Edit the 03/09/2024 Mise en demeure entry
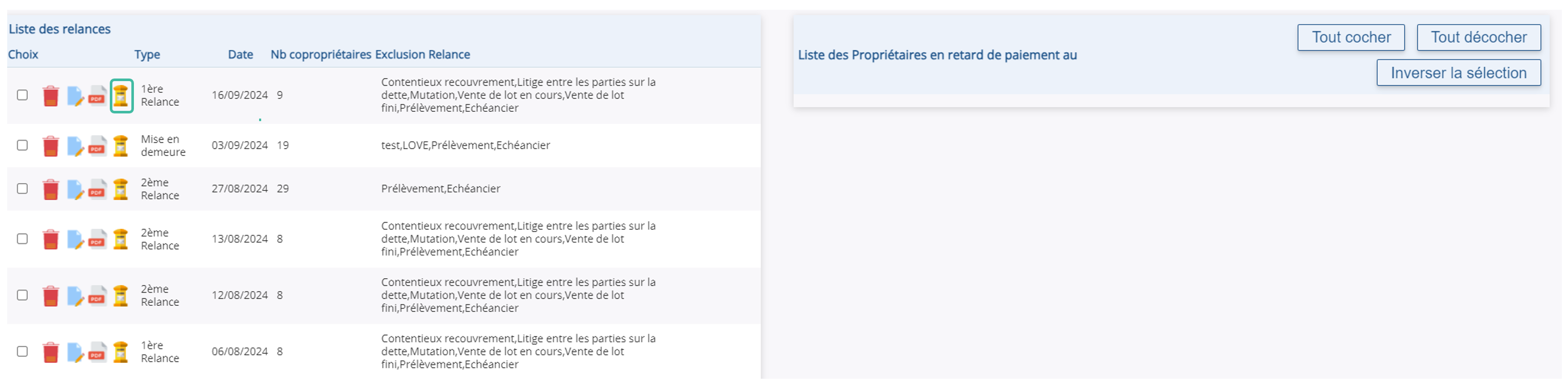Viewport: 1568px width, 388px height. [x=75, y=146]
